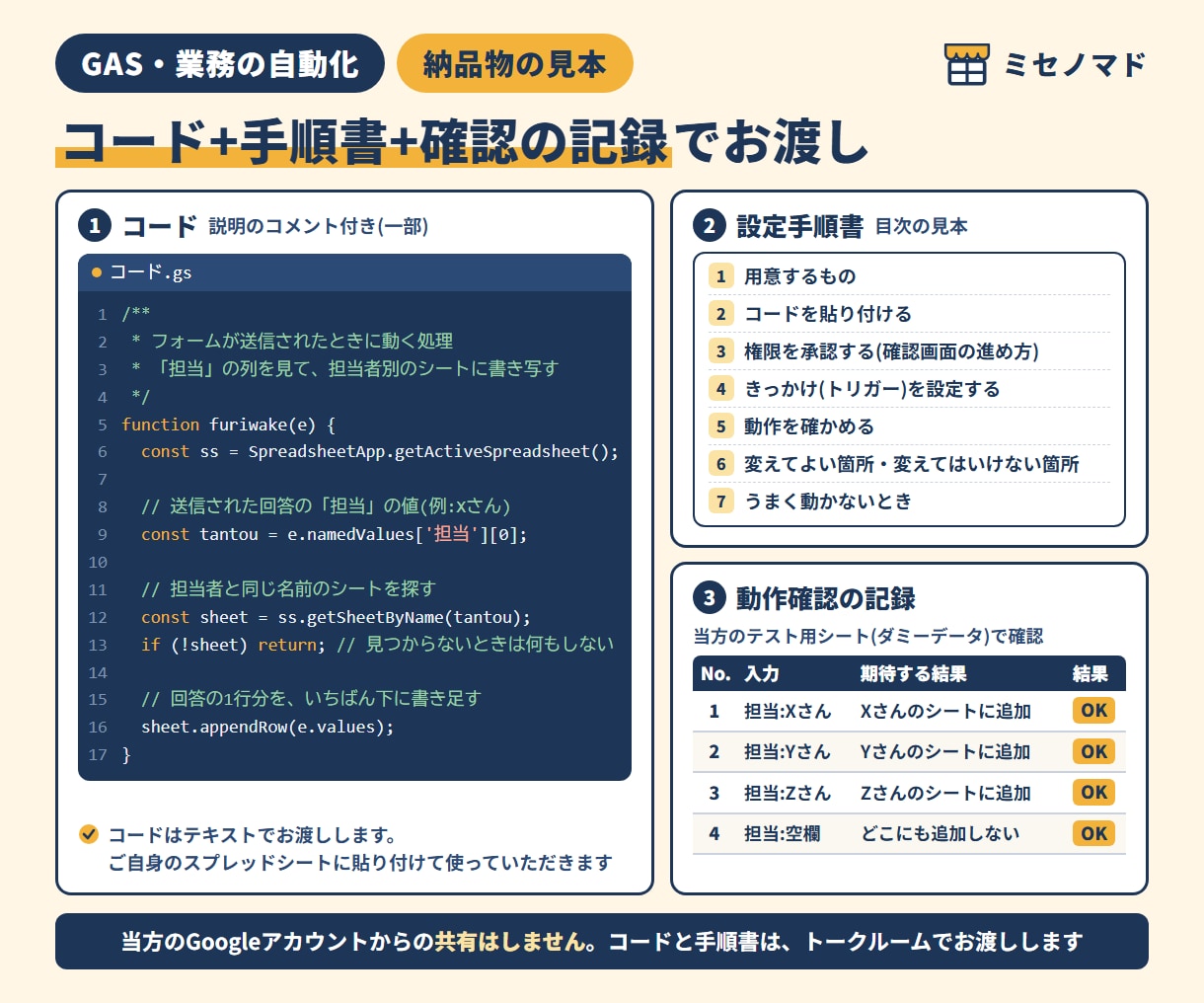Click the OK badge in the 担当:Yさん row
The height and width of the screenshot is (1003, 1204).
1093,751
